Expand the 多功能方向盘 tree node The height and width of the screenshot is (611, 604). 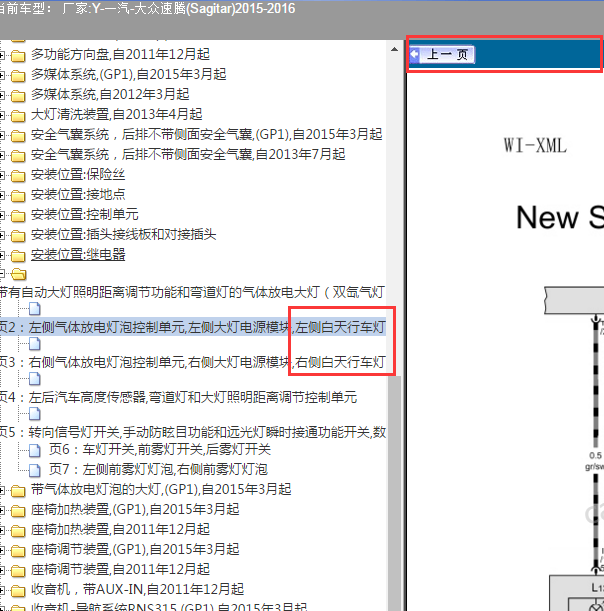(2, 55)
